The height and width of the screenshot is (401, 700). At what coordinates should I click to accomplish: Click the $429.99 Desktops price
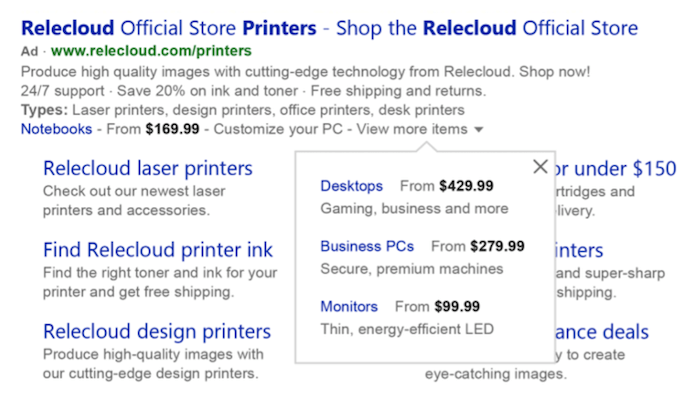[x=466, y=186]
